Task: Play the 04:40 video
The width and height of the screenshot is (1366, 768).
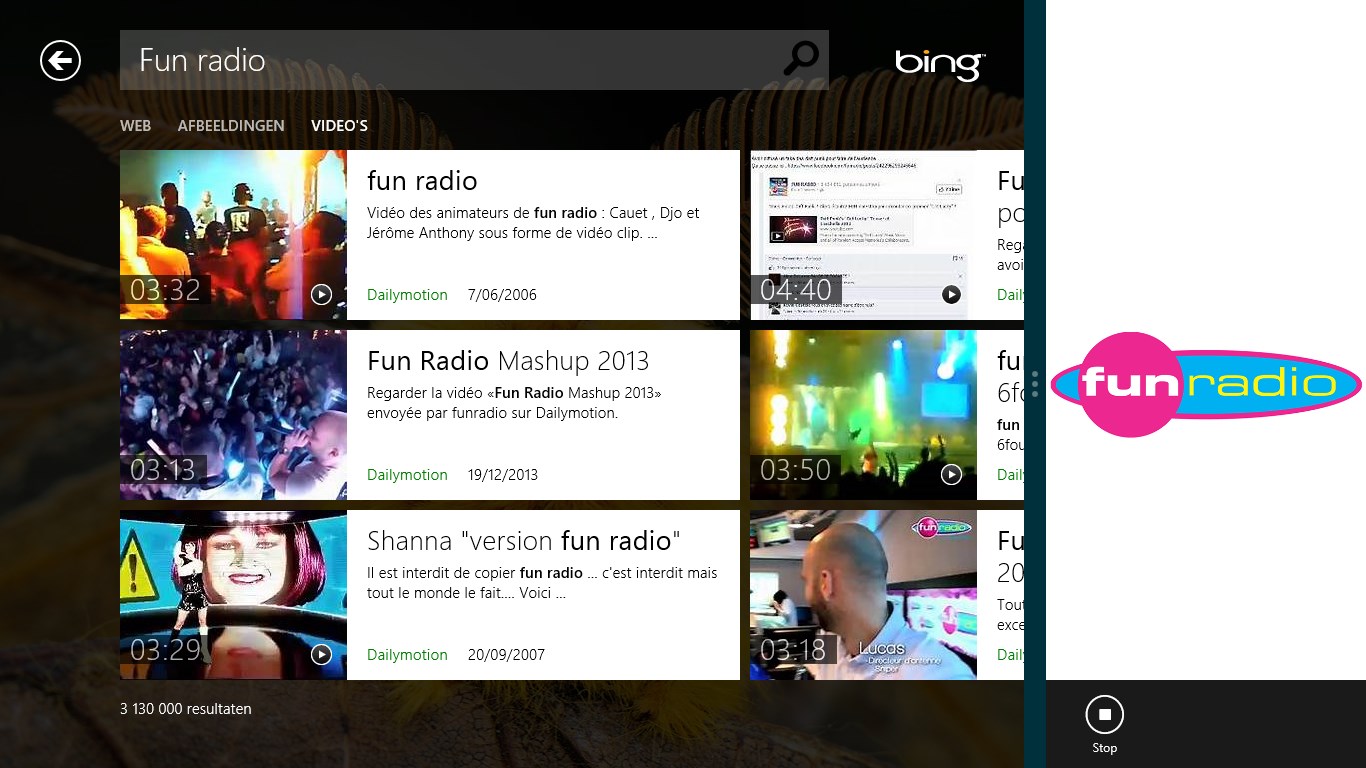Action: (x=951, y=294)
